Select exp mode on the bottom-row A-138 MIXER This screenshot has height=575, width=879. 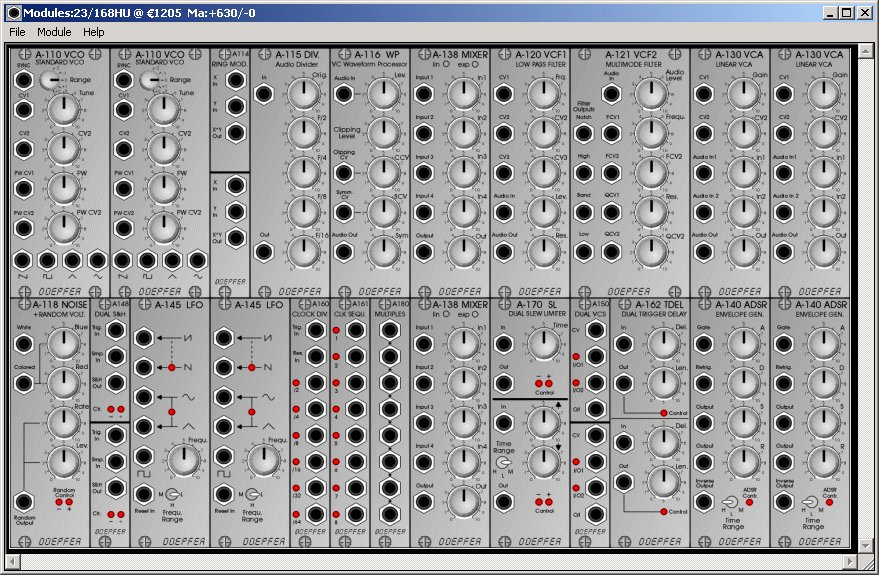(x=475, y=314)
